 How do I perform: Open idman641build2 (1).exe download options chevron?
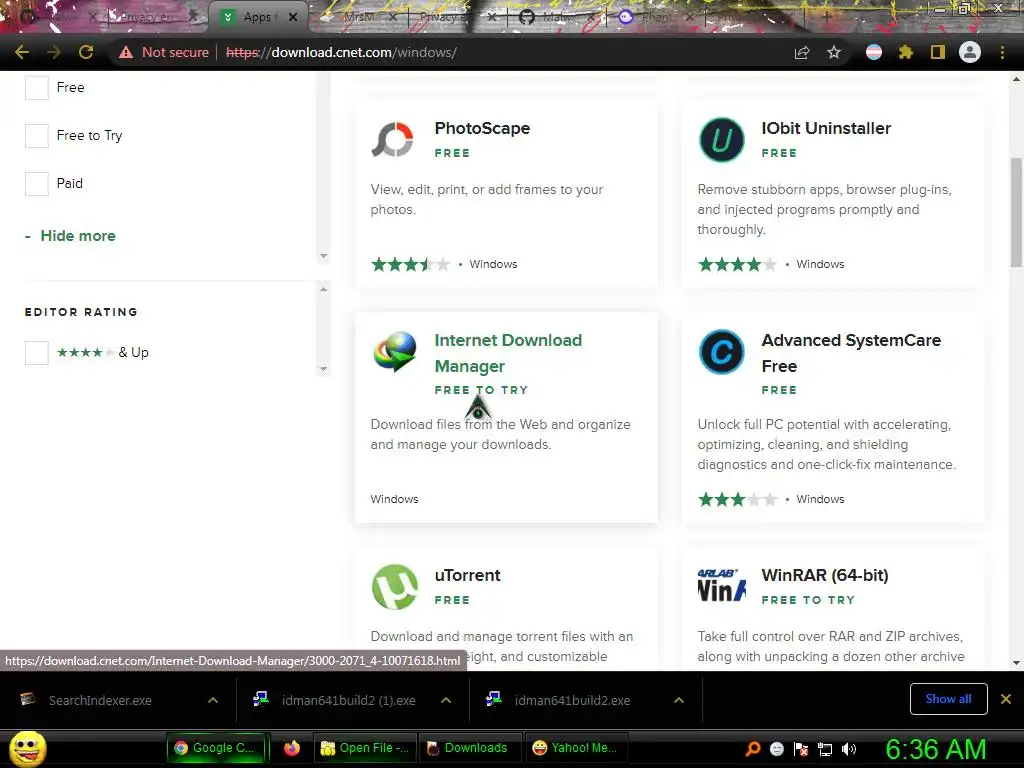click(445, 700)
